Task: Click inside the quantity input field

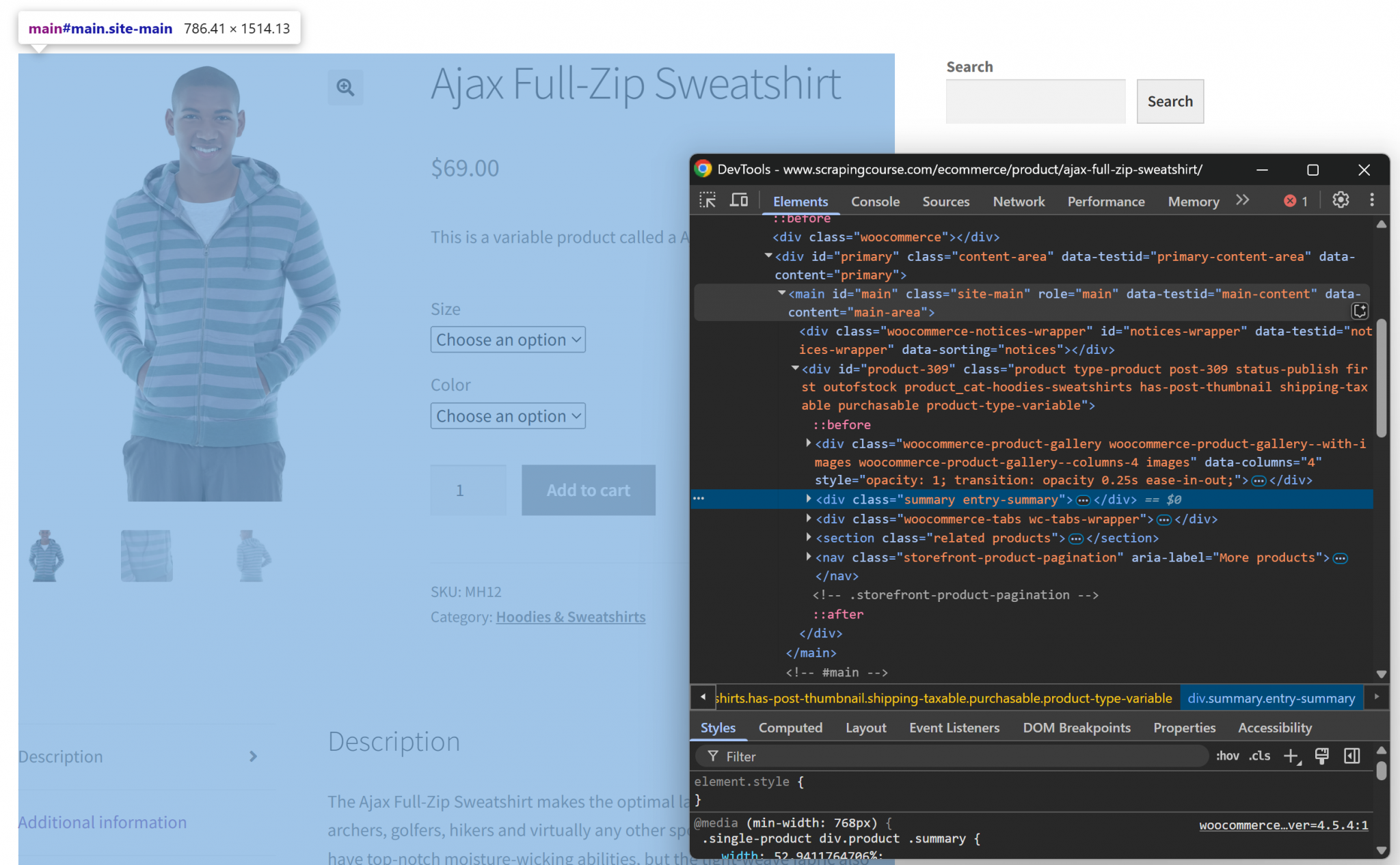Action: tap(468, 490)
